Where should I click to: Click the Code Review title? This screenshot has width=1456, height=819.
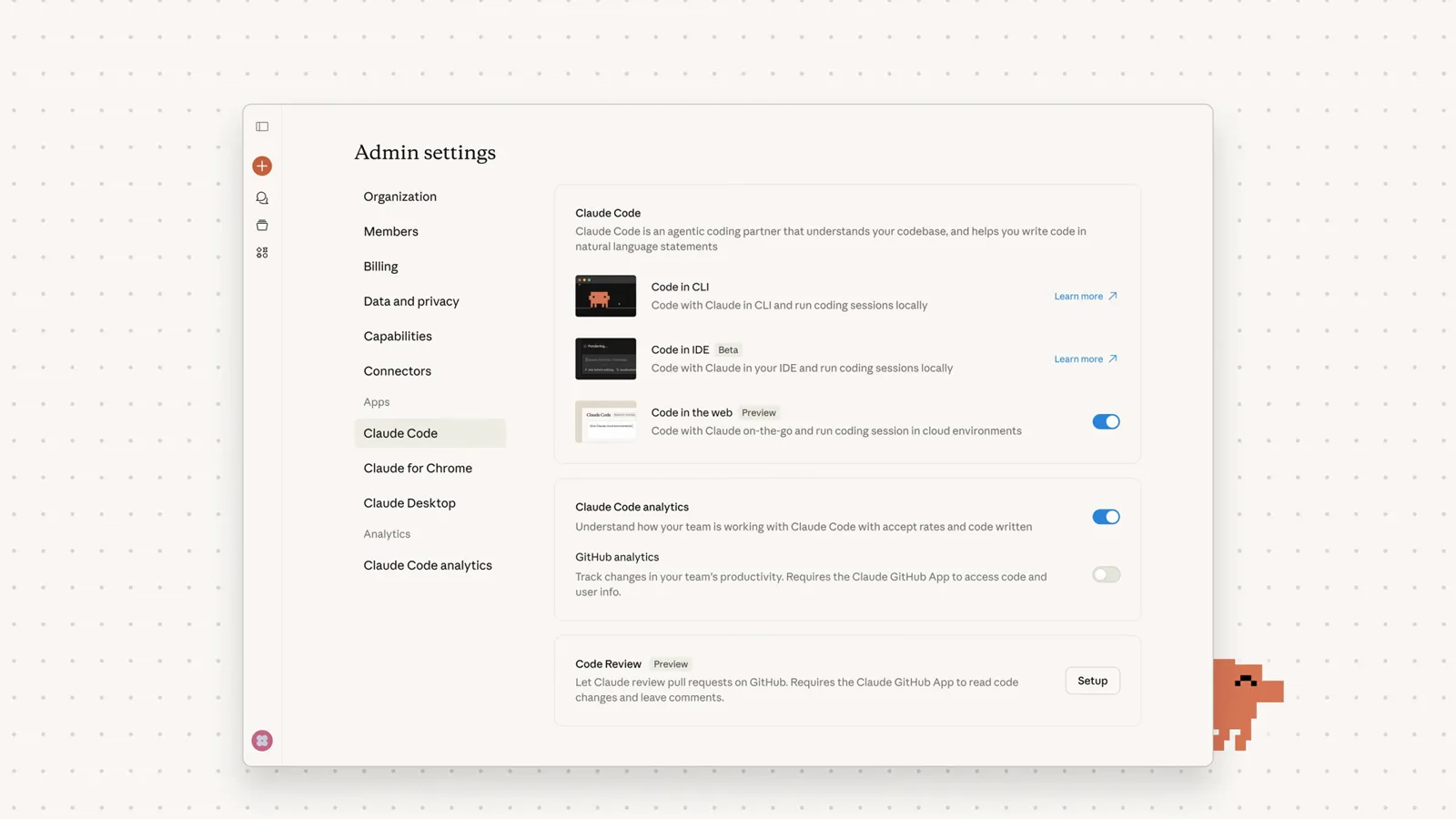click(x=608, y=664)
